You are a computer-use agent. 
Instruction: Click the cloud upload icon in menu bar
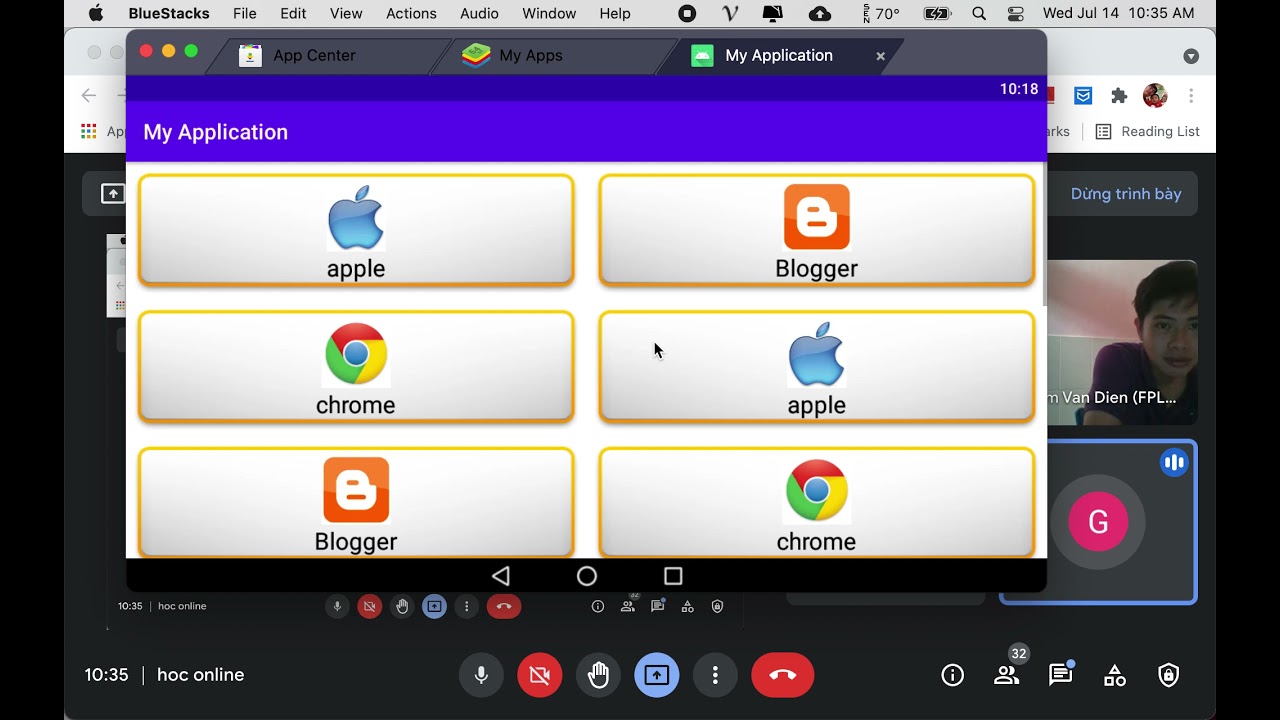click(x=820, y=13)
